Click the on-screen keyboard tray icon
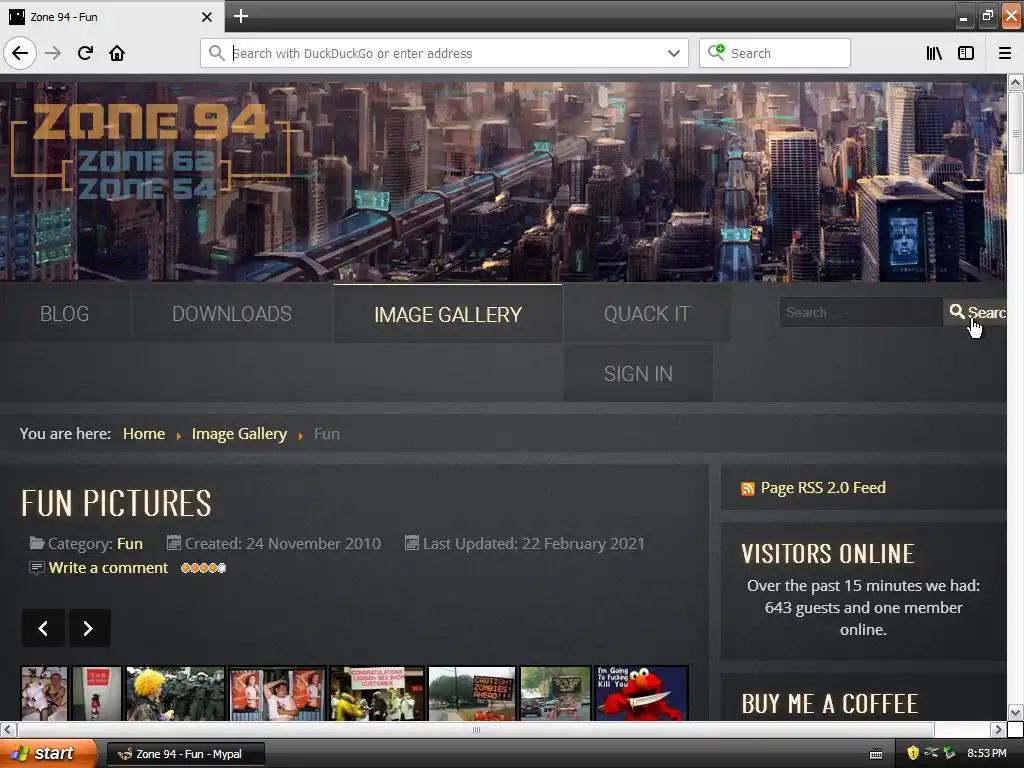 pos(876,754)
